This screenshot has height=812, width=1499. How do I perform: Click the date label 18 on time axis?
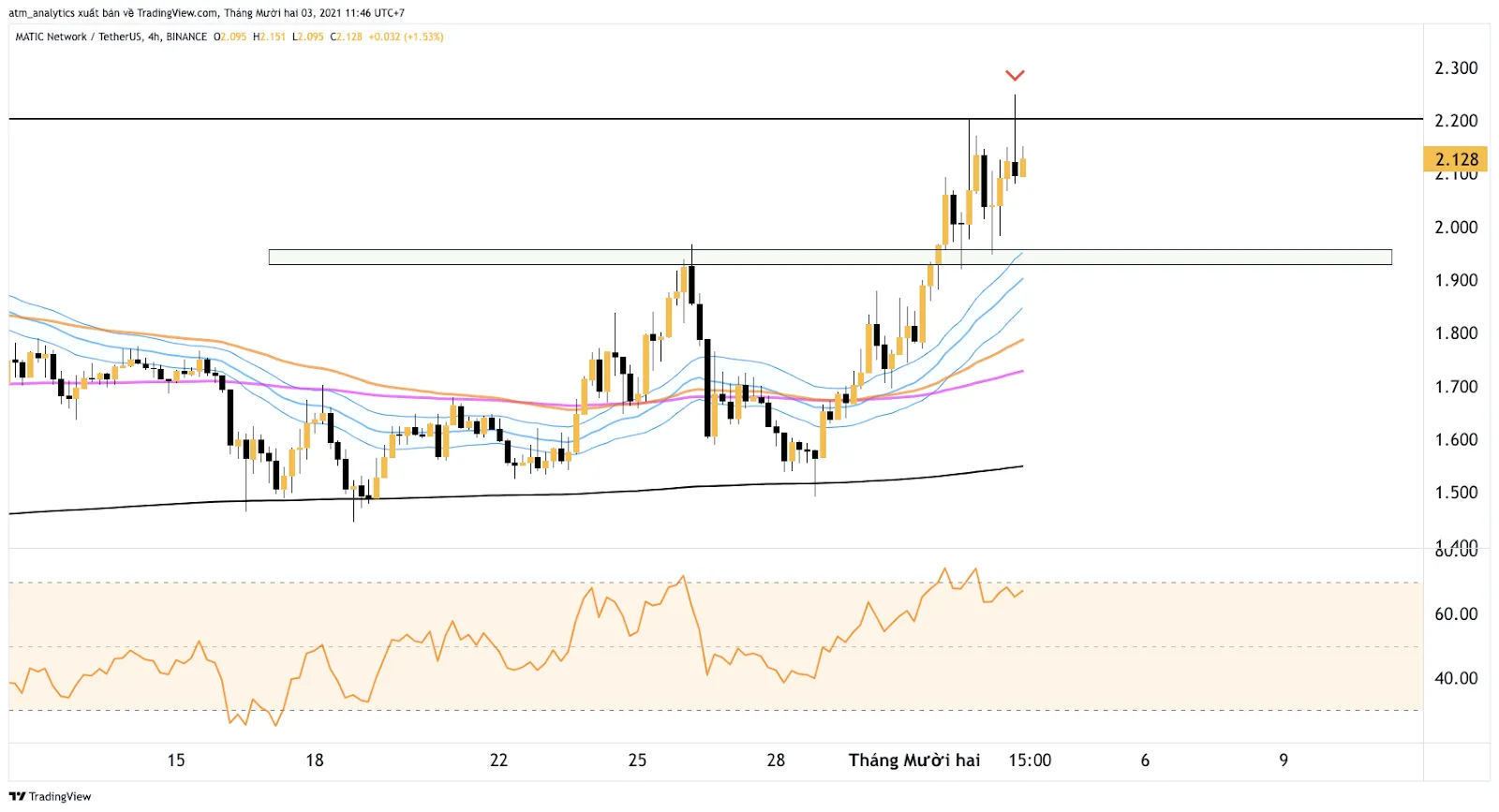click(315, 760)
